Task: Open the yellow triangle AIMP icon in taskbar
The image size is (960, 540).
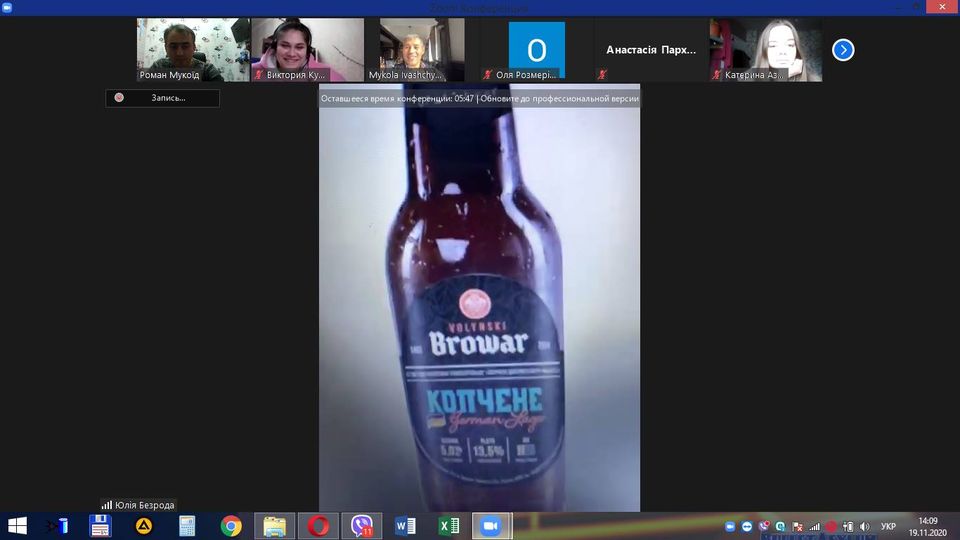Action: coord(144,526)
